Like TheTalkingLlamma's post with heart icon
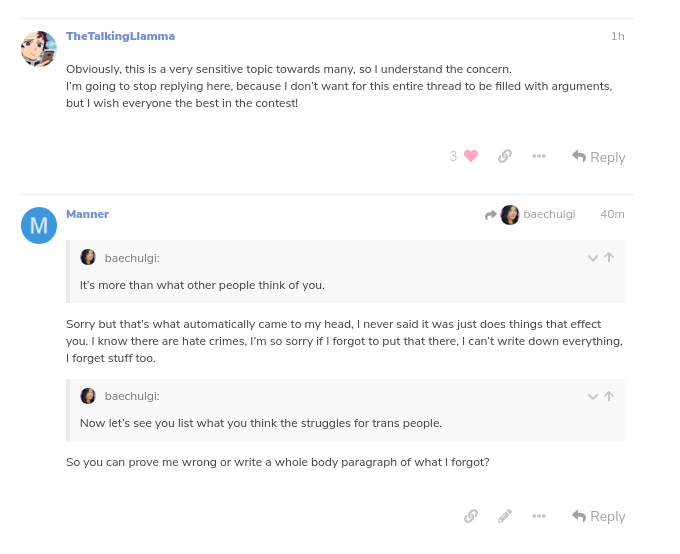Viewport: 680px width, 554px height. pos(471,156)
